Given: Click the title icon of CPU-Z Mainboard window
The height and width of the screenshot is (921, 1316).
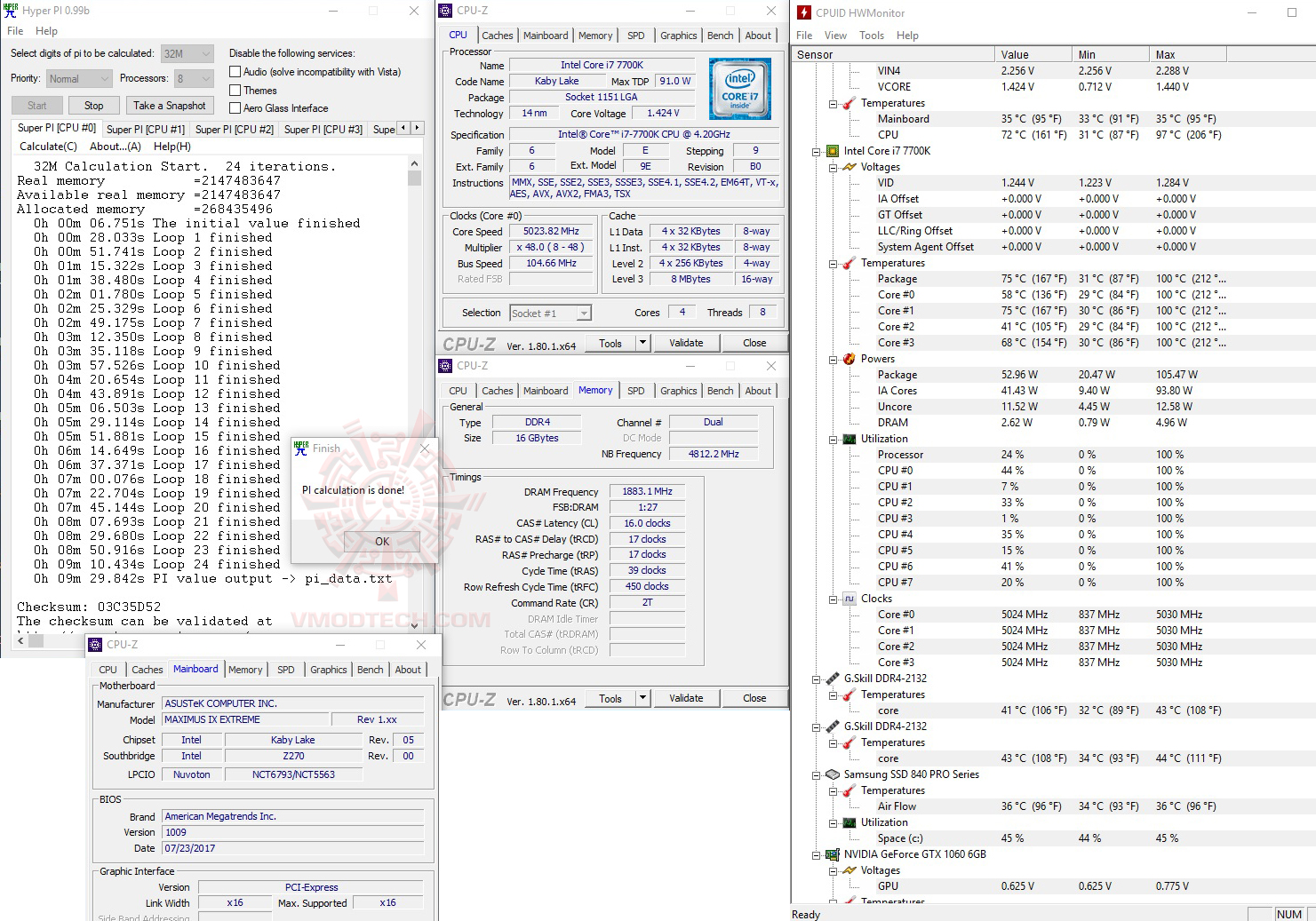Looking at the screenshot, I should click(96, 645).
